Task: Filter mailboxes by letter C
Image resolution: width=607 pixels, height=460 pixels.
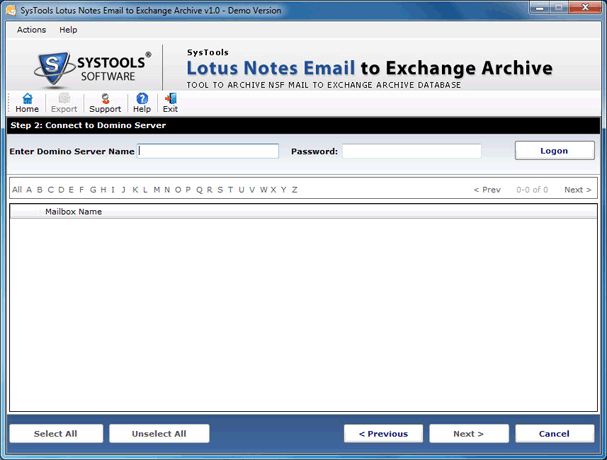Action: click(x=50, y=190)
